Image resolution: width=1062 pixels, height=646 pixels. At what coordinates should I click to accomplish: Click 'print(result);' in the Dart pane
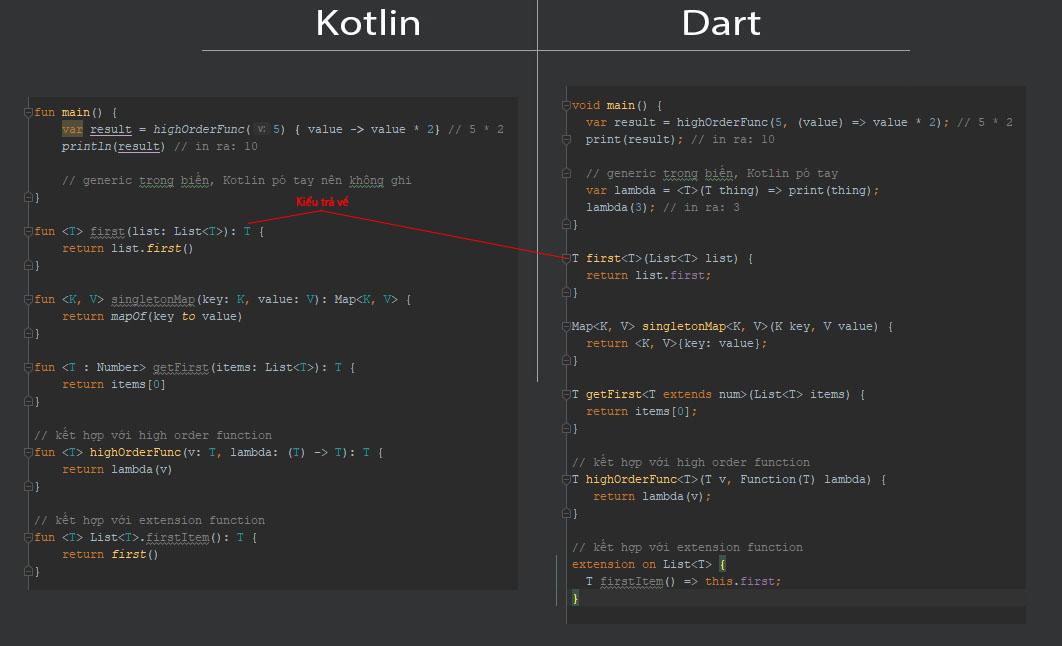click(634, 139)
